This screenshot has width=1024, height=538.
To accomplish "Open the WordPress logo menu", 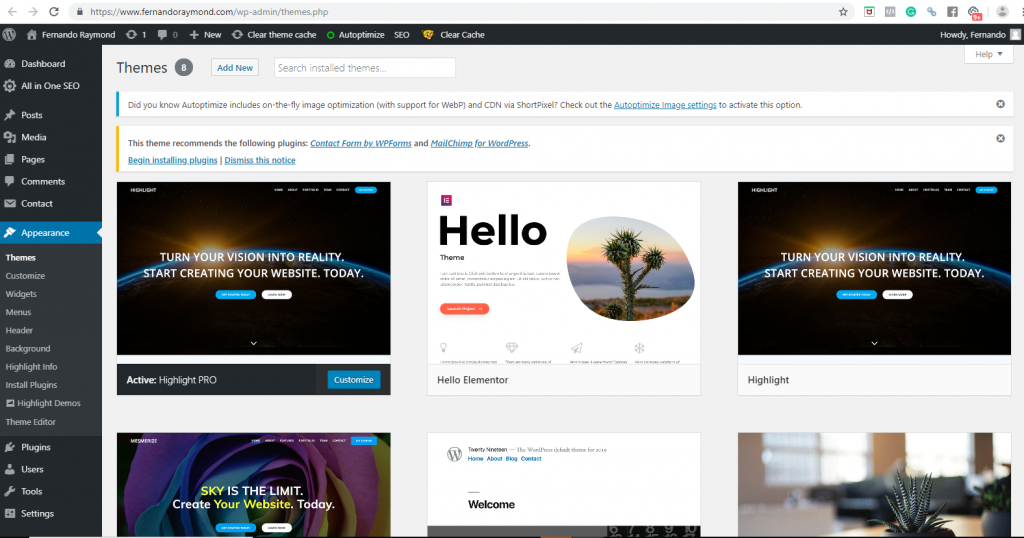I will [9, 35].
